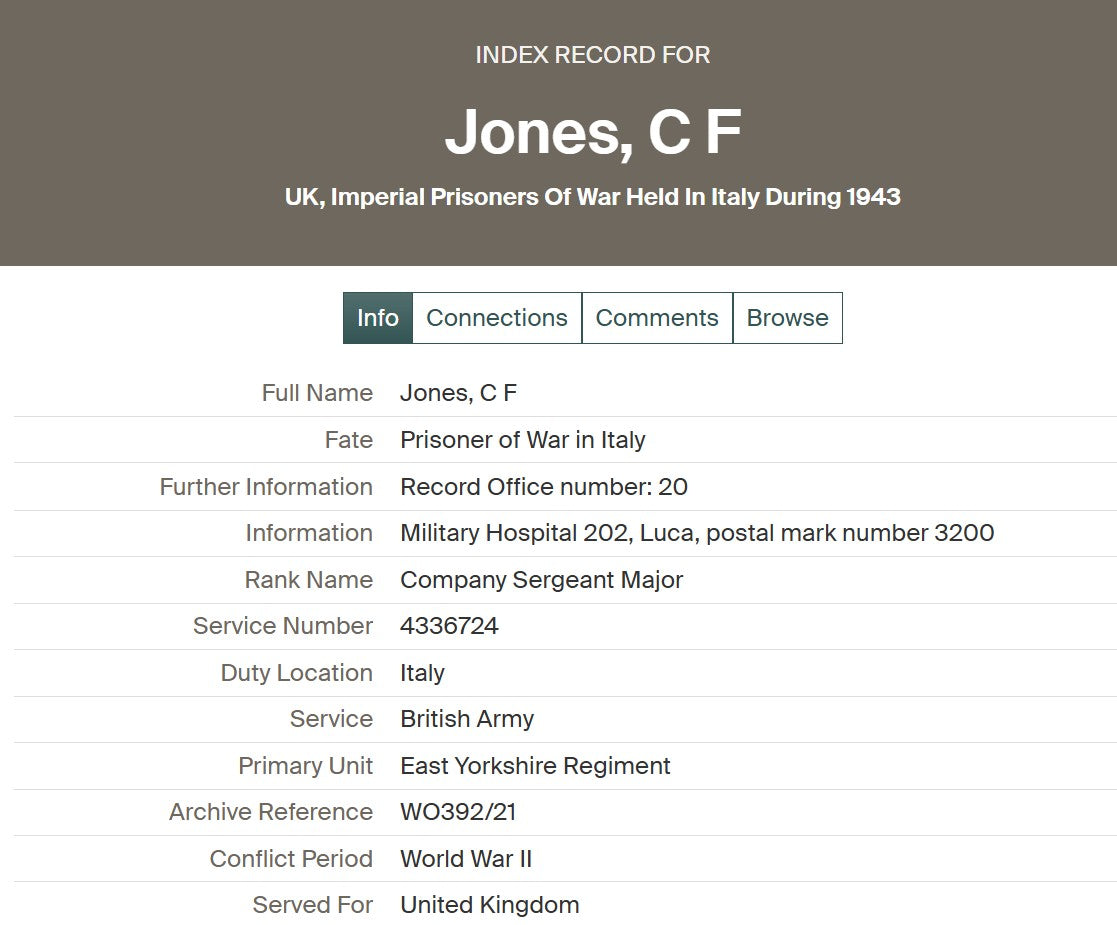Switch to the Comments tab

[x=656, y=318]
